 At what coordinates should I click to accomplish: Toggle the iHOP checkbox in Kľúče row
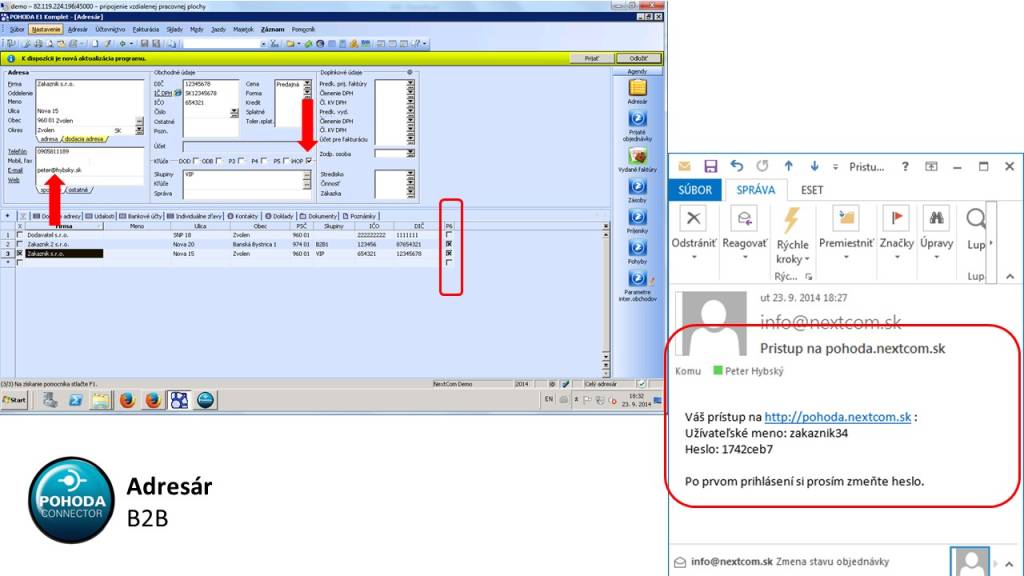coord(309,161)
